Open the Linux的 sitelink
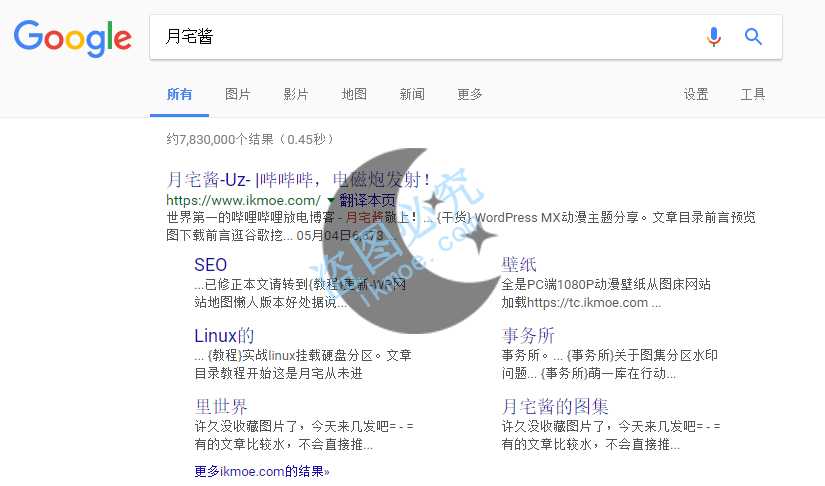This screenshot has width=825, height=486. (x=224, y=336)
